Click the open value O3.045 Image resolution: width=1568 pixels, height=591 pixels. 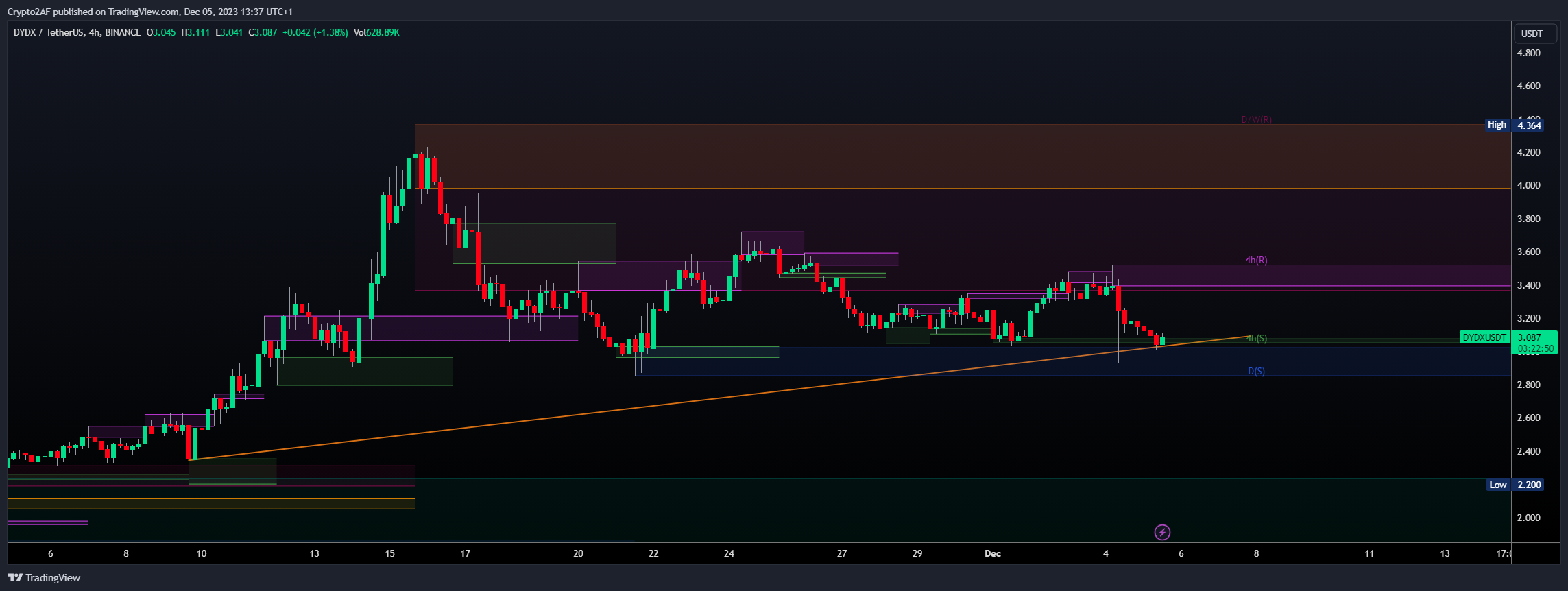[161, 32]
